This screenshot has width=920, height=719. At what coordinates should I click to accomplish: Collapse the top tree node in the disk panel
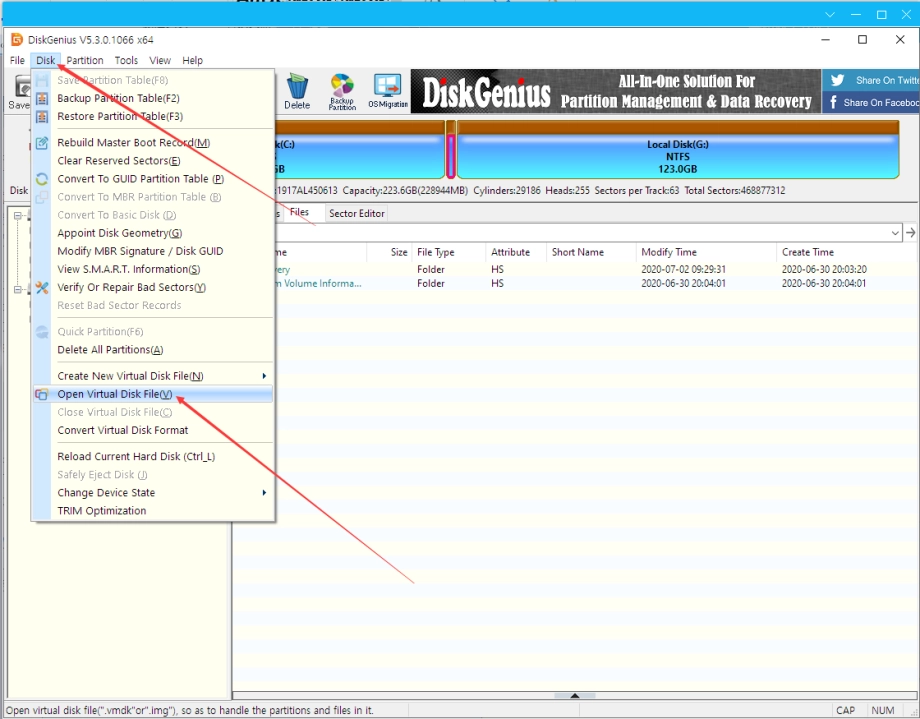click(x=18, y=215)
